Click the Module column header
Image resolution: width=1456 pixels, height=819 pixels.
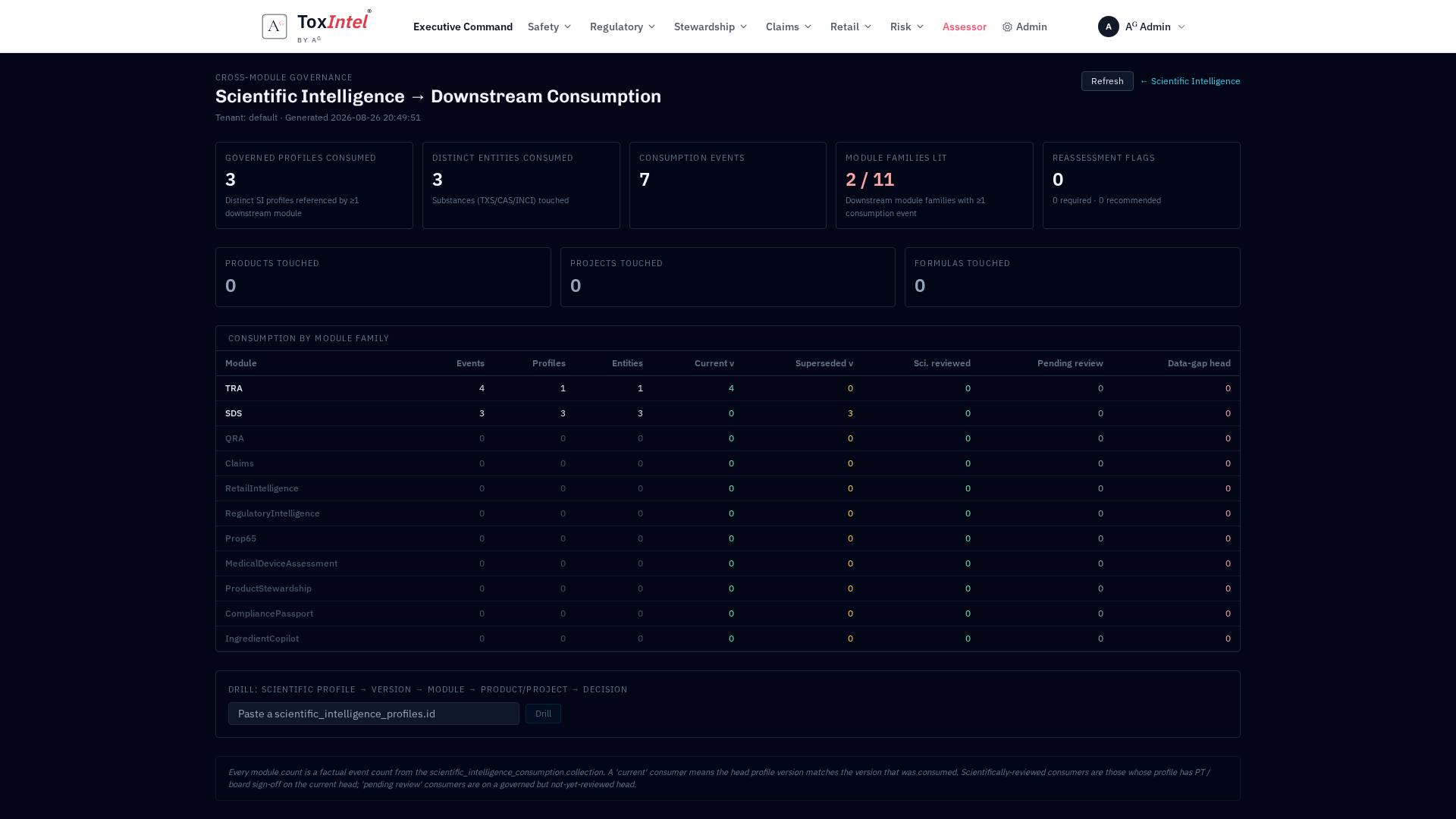click(241, 363)
